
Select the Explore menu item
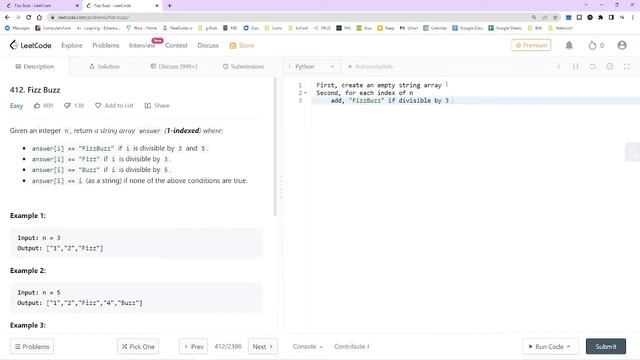(72, 45)
